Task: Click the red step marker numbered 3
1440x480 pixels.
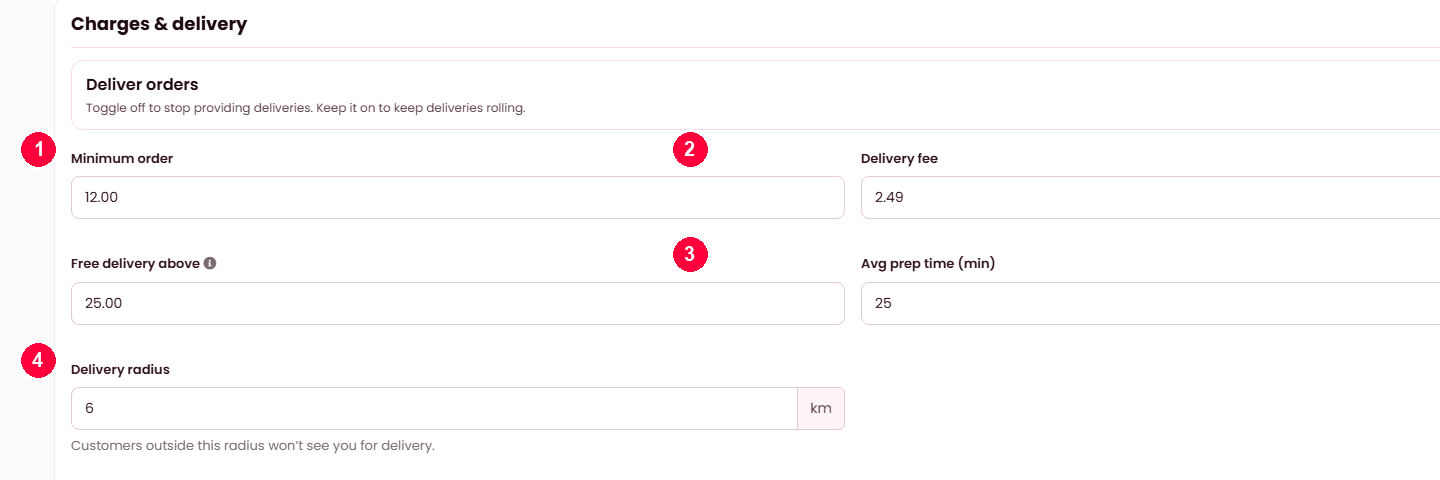Action: [x=690, y=253]
